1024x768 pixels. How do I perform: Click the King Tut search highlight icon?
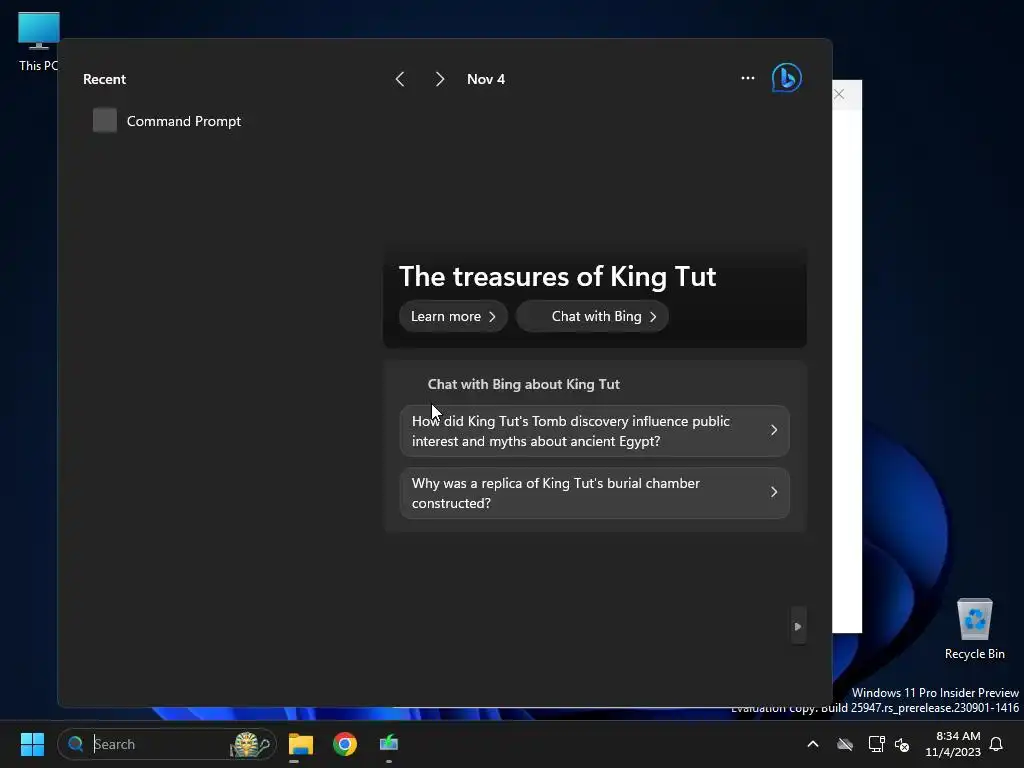(x=249, y=744)
